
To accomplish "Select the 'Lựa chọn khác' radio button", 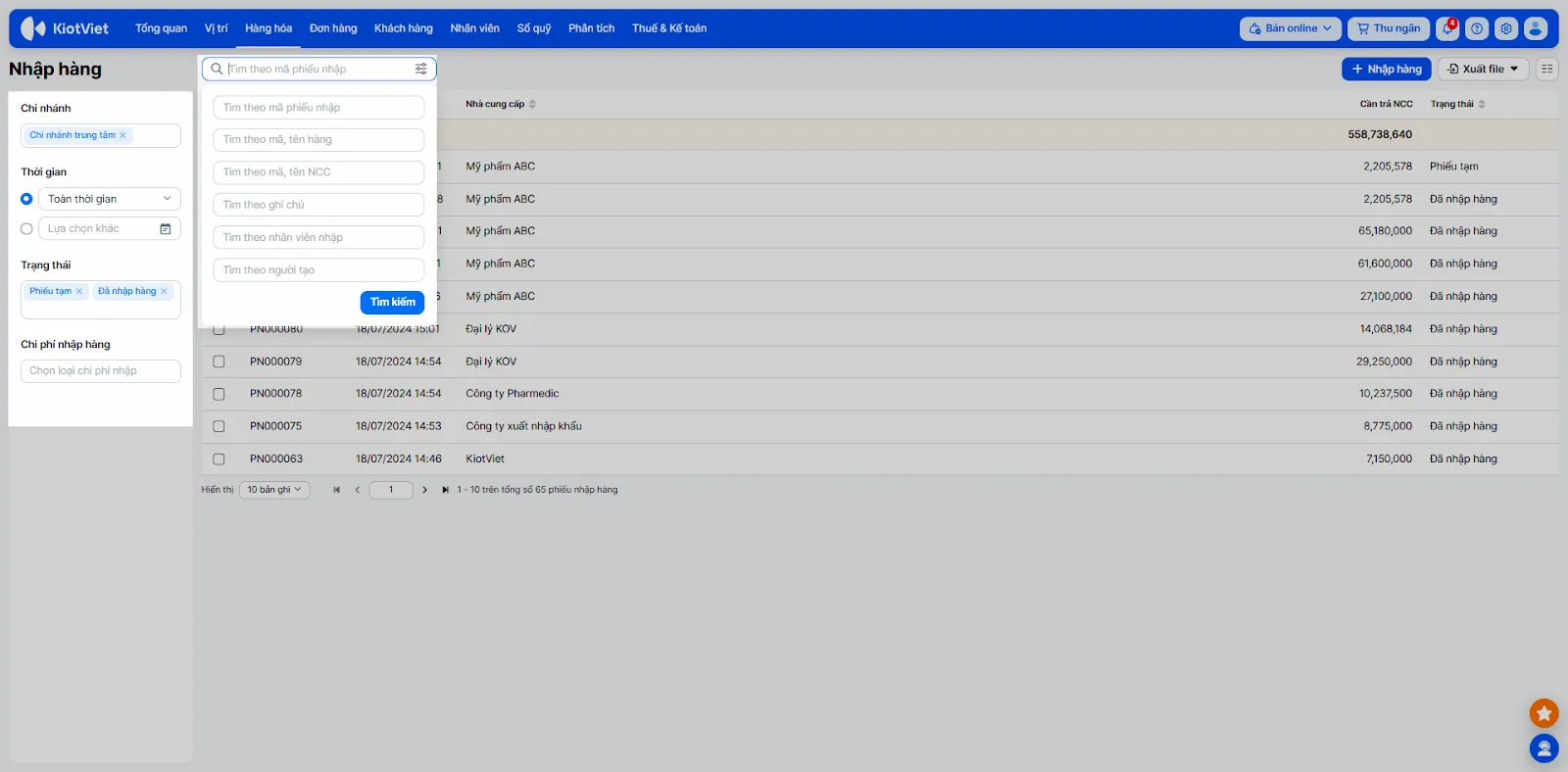I will [x=26, y=229].
